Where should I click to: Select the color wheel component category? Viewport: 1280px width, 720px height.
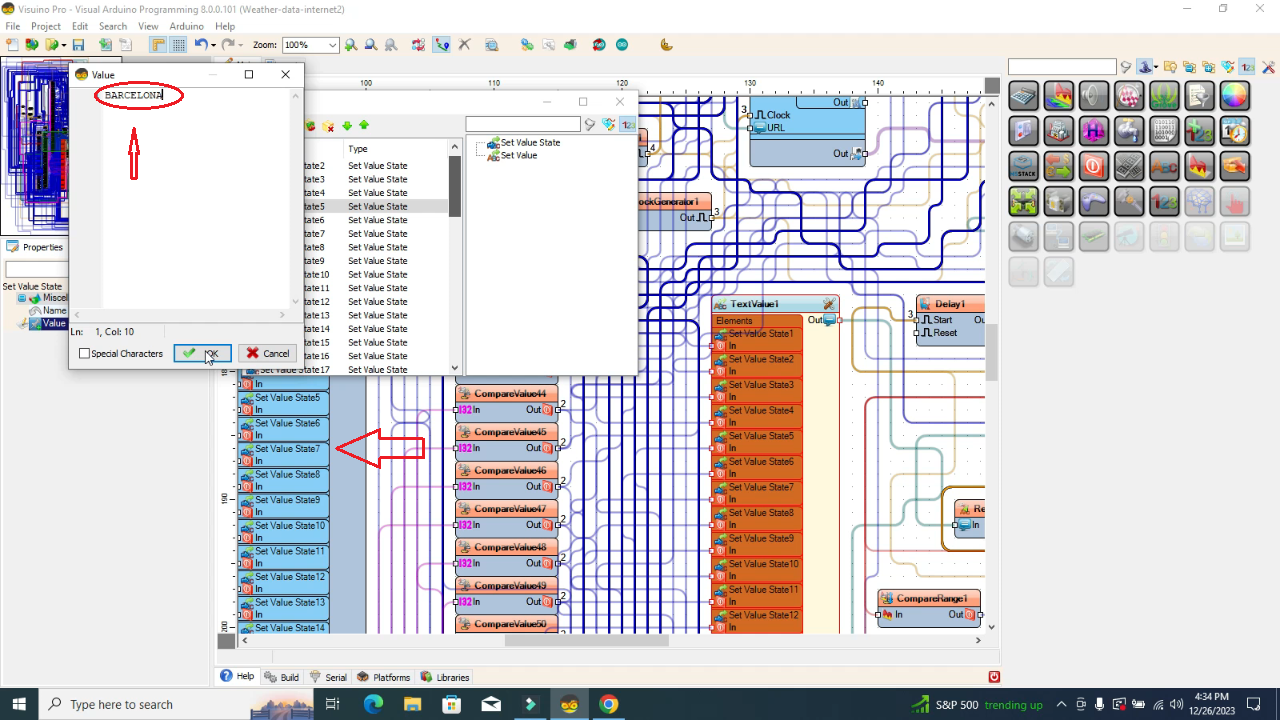tap(1234, 96)
